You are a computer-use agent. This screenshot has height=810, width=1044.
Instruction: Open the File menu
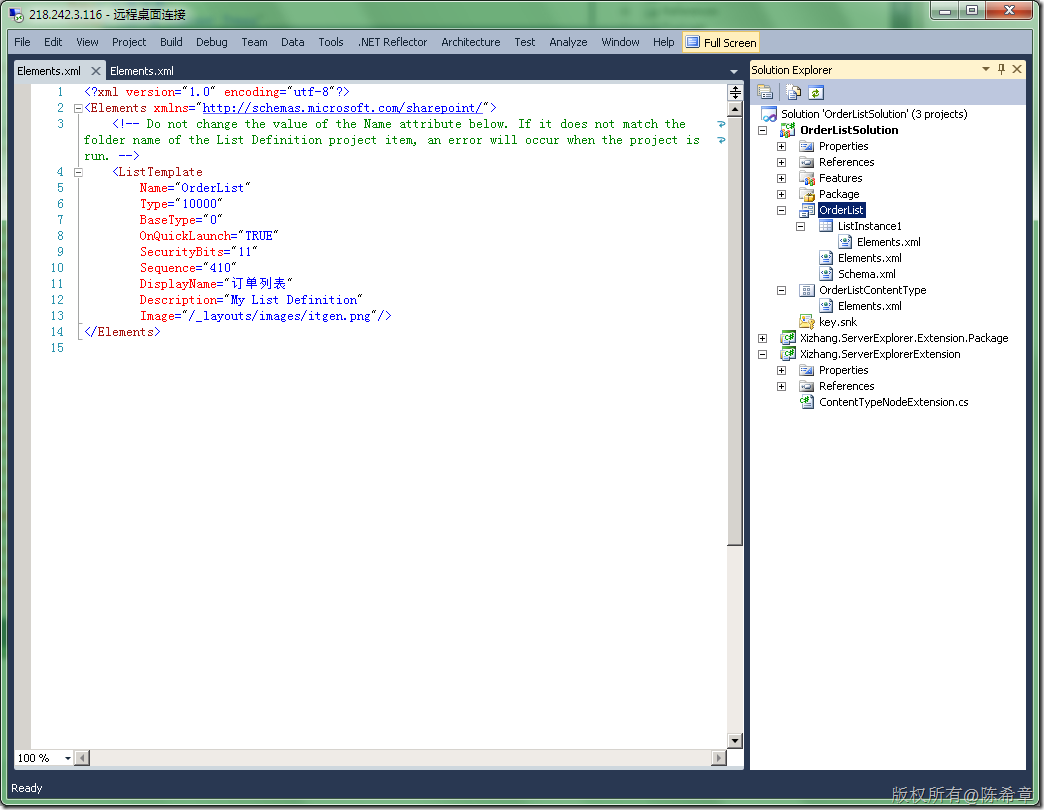click(x=22, y=42)
